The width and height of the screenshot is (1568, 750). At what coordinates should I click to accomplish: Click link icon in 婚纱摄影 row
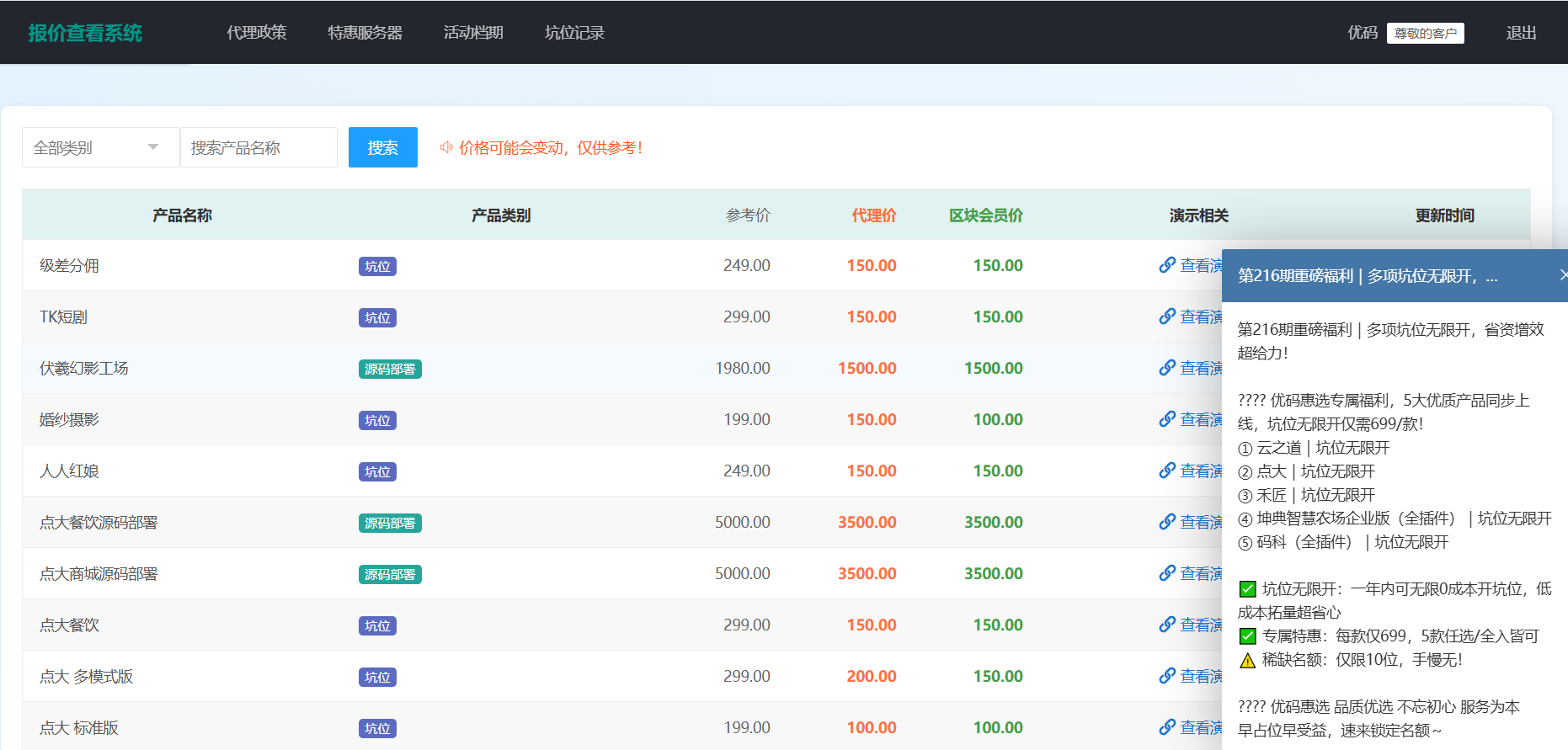click(x=1166, y=419)
